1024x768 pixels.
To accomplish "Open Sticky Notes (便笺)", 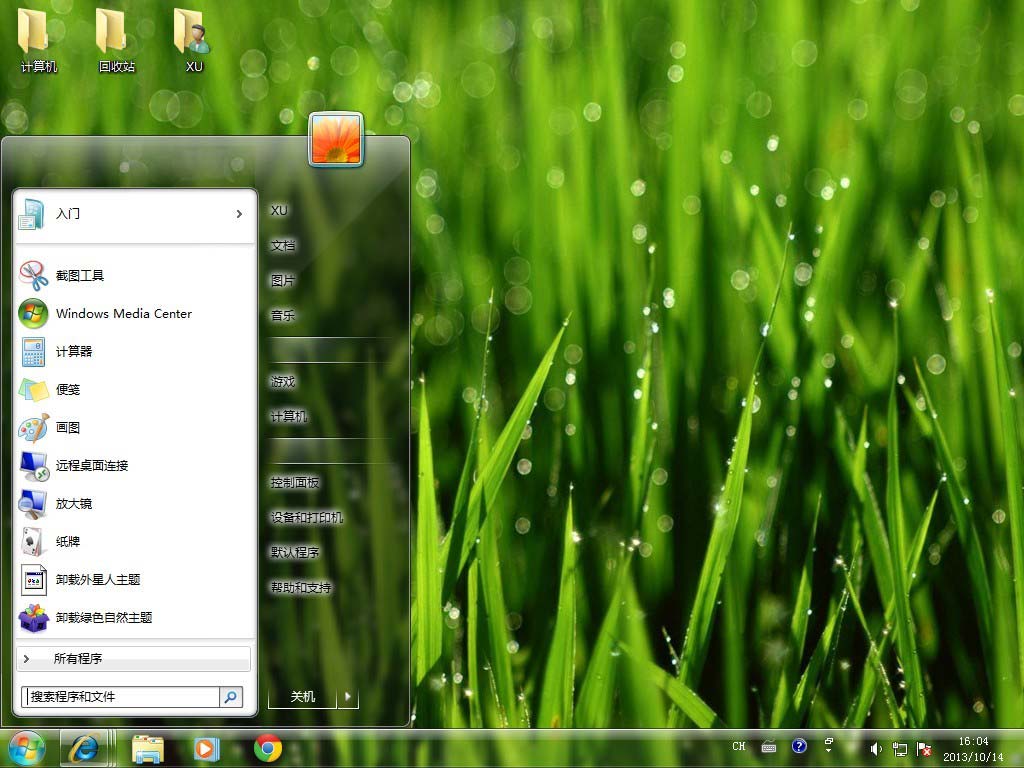I will 67,390.
